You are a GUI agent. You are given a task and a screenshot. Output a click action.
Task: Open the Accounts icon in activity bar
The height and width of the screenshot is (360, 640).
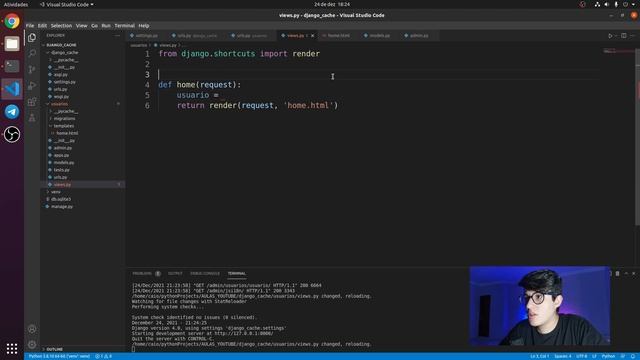pyautogui.click(x=32, y=329)
